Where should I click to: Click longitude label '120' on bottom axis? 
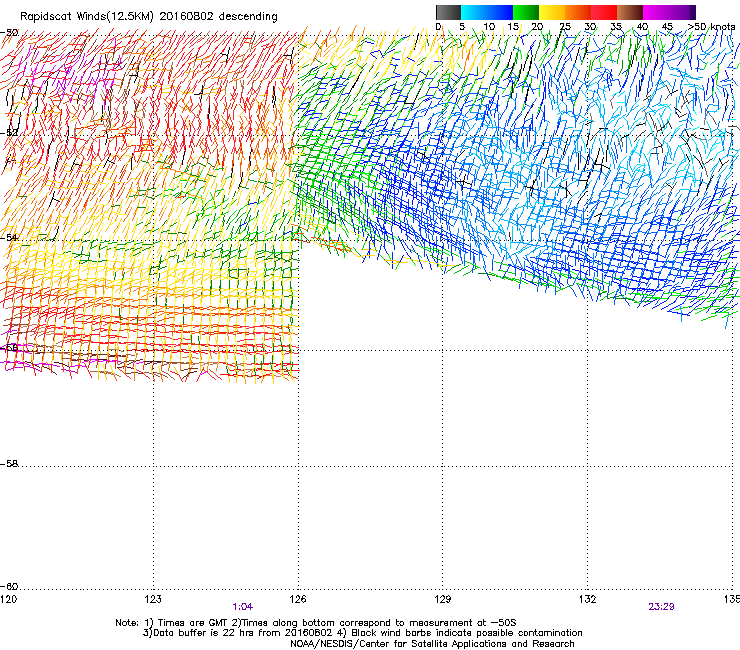8,599
